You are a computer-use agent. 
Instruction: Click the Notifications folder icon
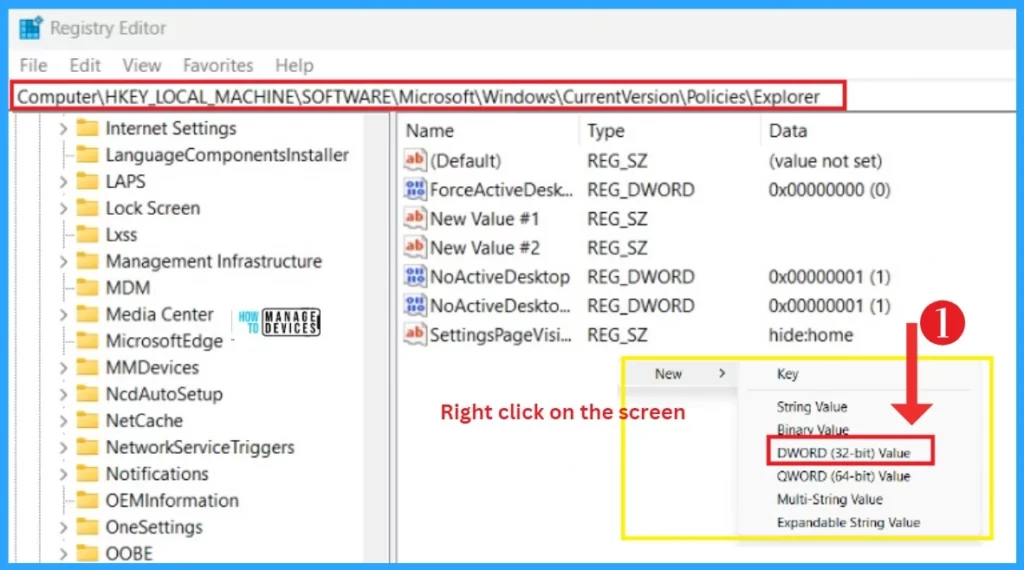[x=87, y=473]
